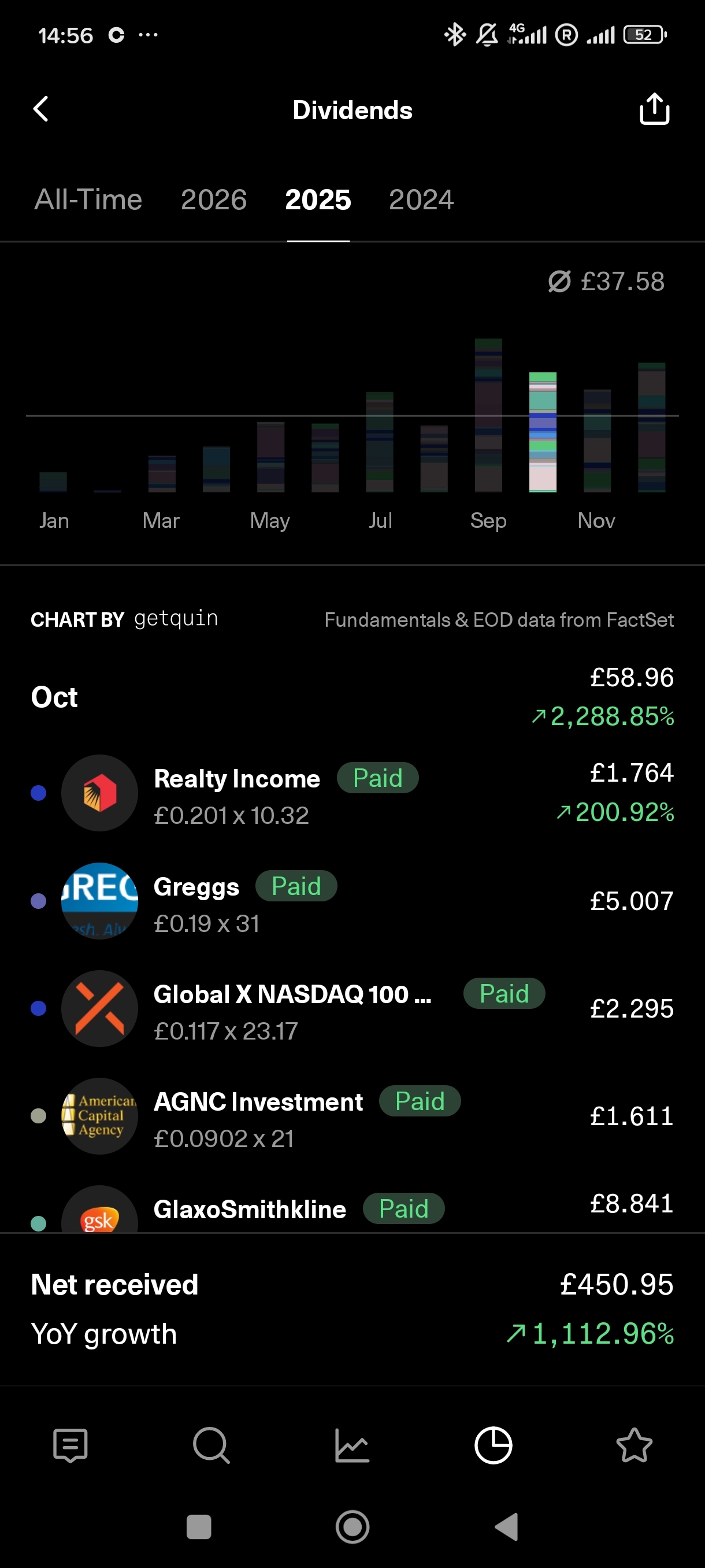Switch to the 2024 tab
Screen dimensions: 705x1568
[x=421, y=199]
